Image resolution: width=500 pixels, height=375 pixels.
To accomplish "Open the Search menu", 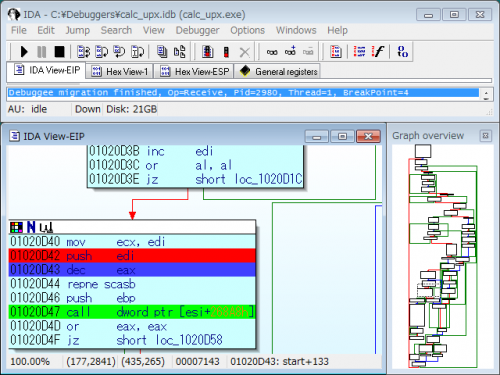I will (x=116, y=30).
